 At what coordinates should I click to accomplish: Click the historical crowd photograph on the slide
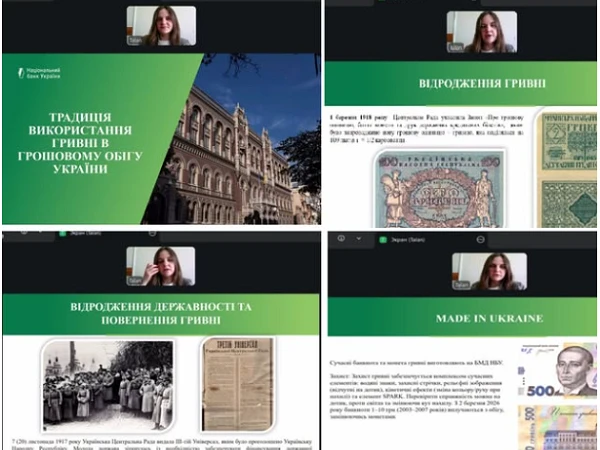pyautogui.click(x=109, y=386)
